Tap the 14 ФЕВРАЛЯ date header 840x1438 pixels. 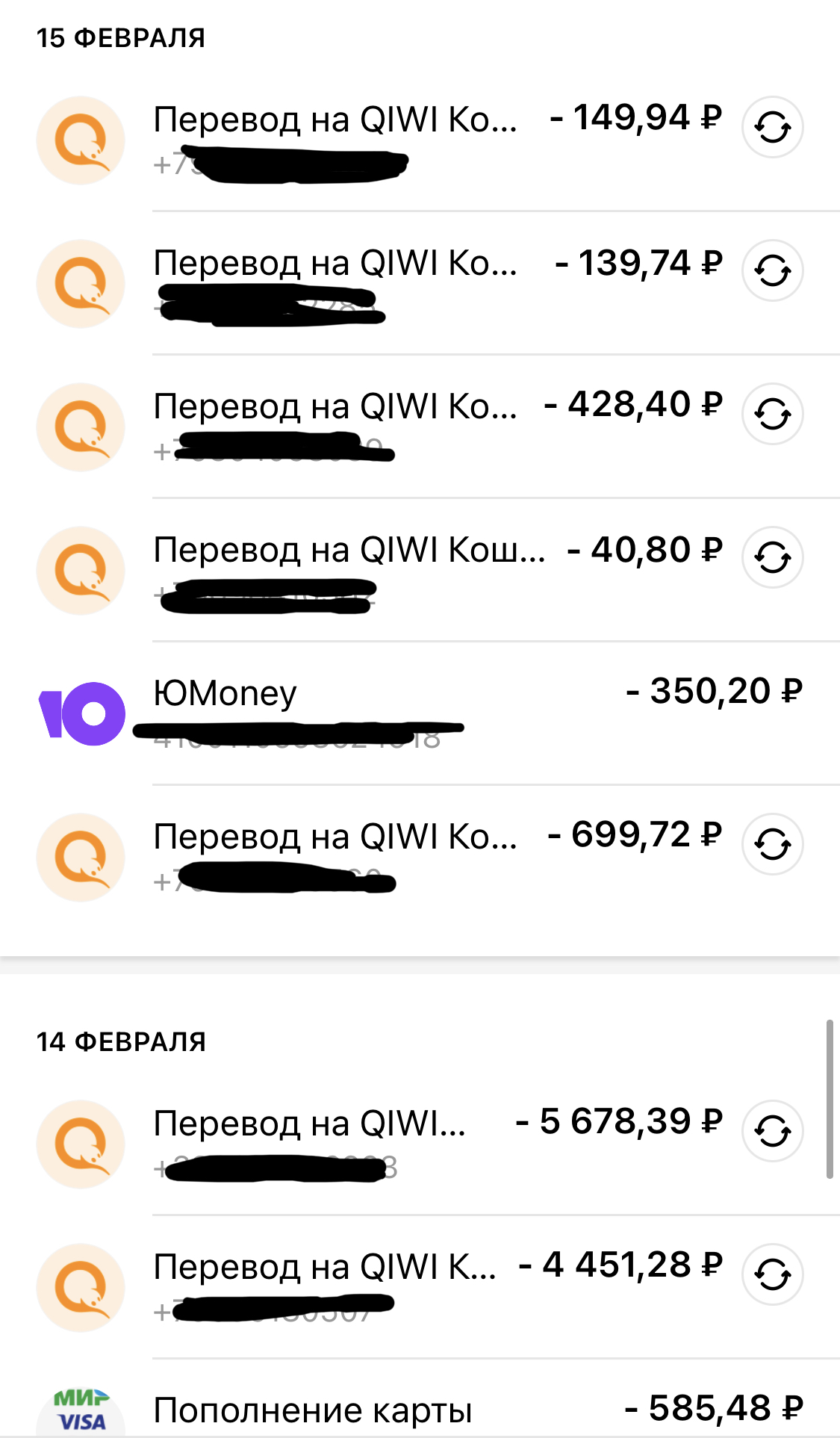tap(121, 1041)
